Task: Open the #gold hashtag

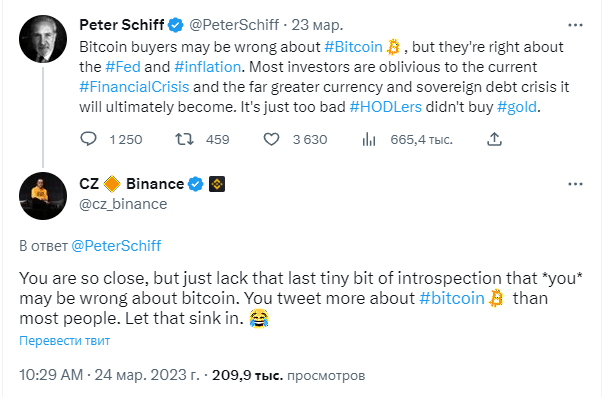Action: pyautogui.click(x=517, y=107)
